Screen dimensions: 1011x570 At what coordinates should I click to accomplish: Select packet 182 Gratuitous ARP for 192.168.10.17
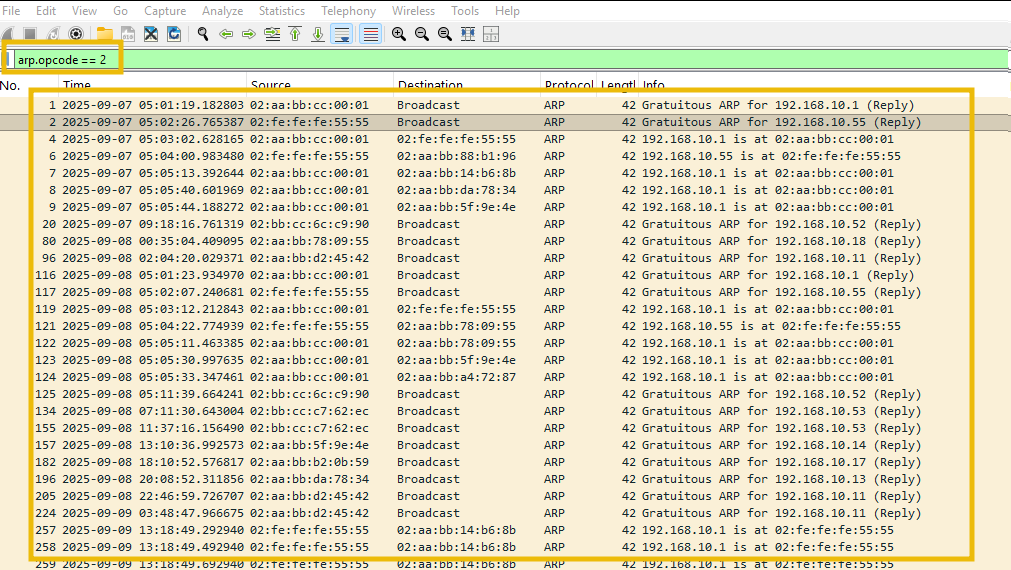(x=506, y=462)
